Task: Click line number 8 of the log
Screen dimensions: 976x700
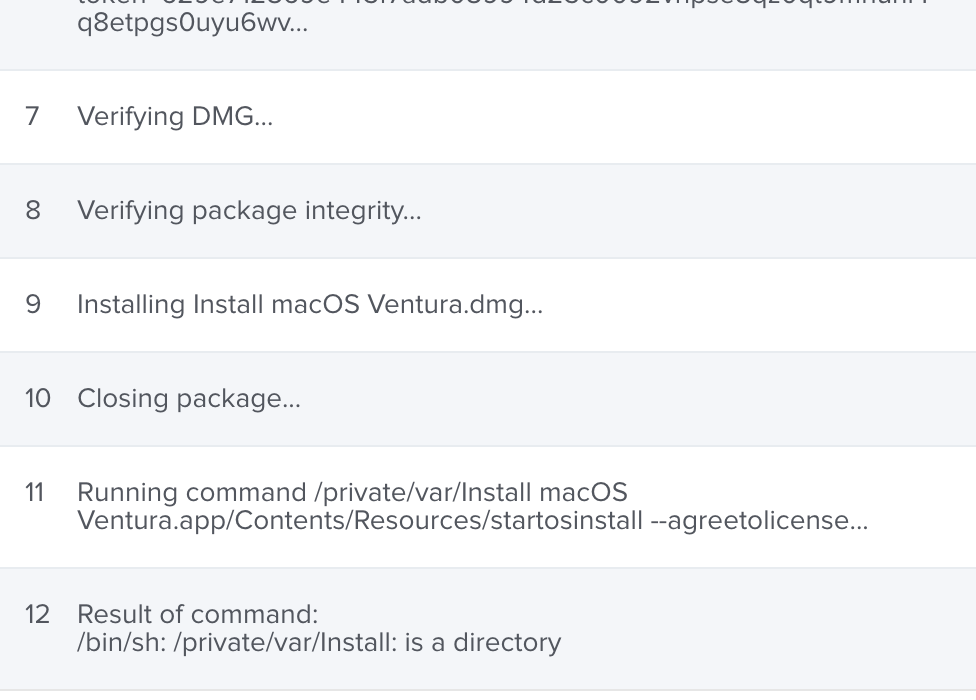Action: pyautogui.click(x=33, y=210)
